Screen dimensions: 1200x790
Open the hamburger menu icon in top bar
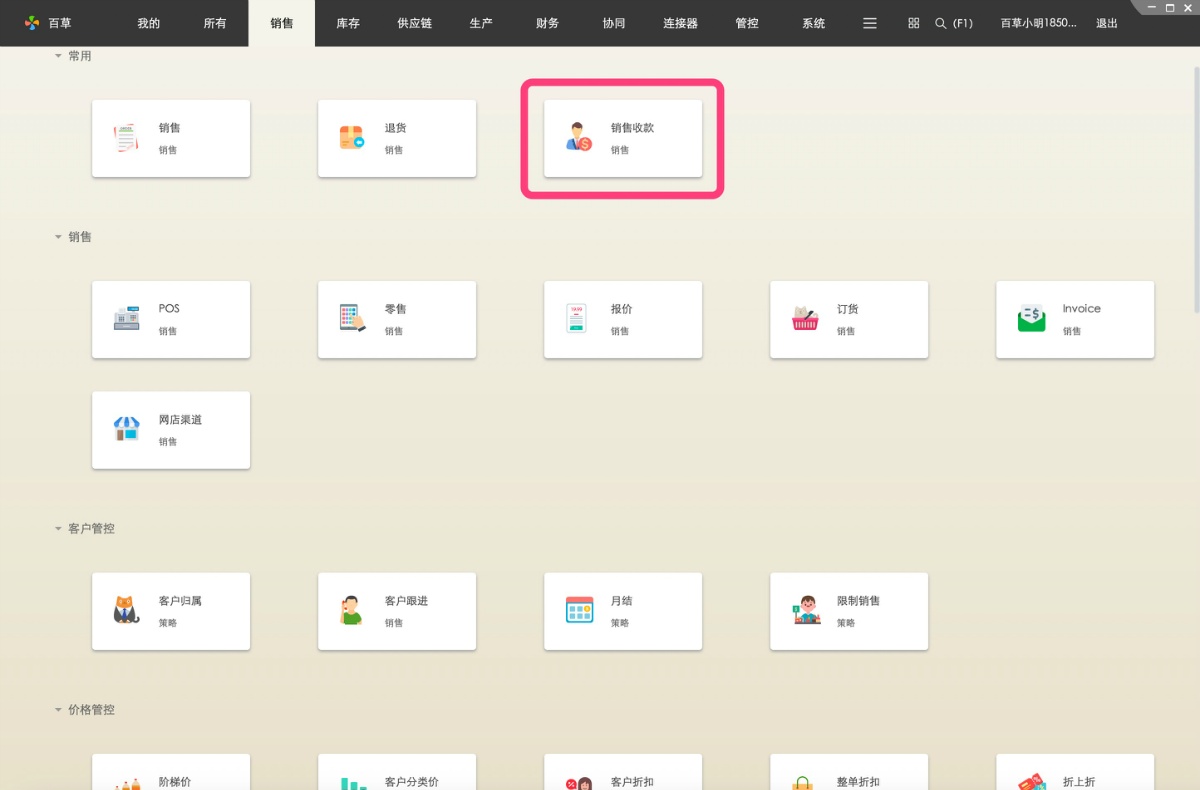(x=870, y=23)
